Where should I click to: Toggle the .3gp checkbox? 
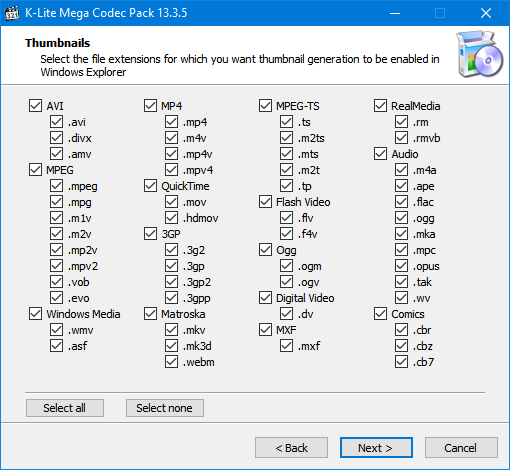171,266
